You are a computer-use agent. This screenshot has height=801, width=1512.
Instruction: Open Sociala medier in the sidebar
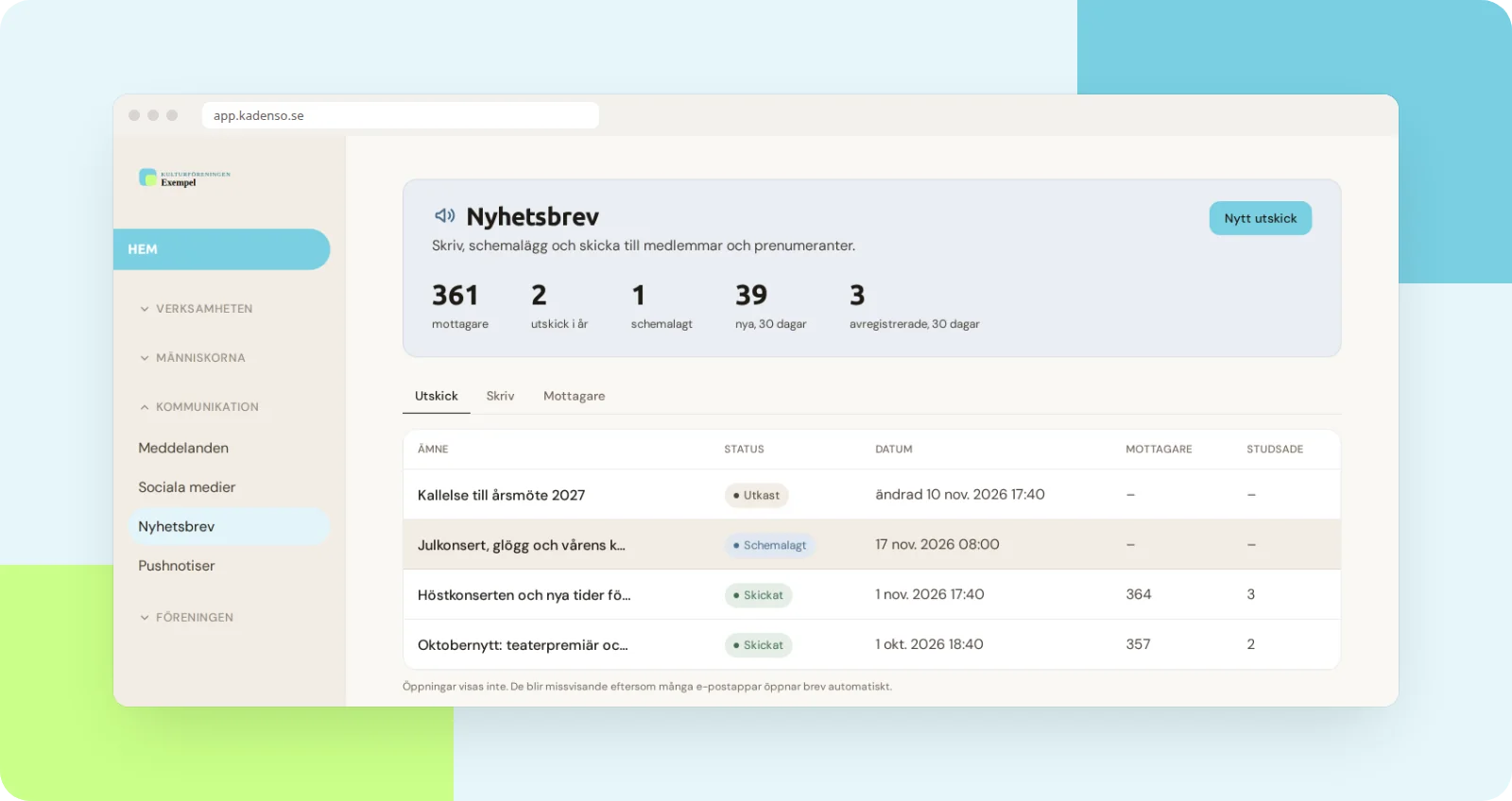[187, 487]
